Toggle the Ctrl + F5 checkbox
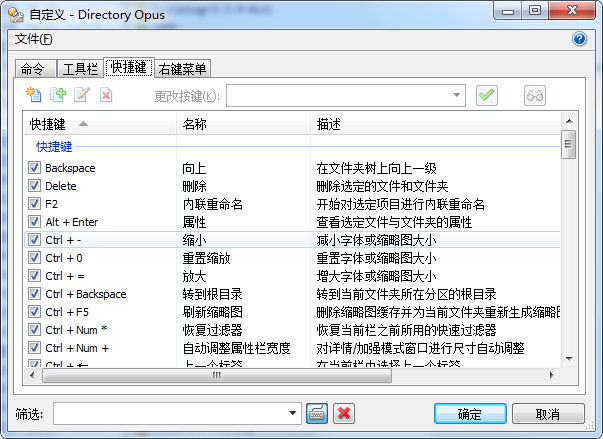Screen dimensions: 603x439 point(34,312)
